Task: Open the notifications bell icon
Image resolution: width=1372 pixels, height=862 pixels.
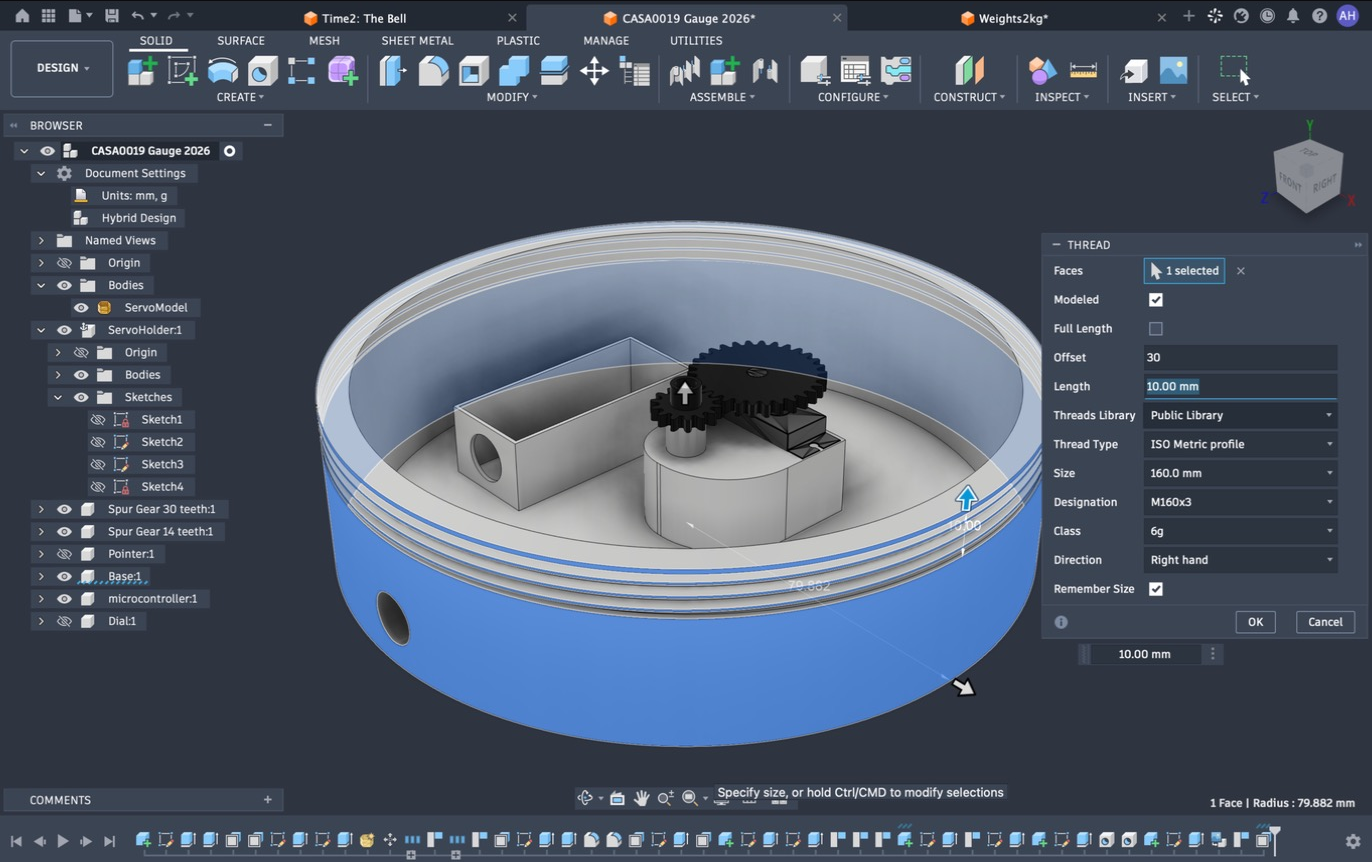Action: (x=1293, y=16)
